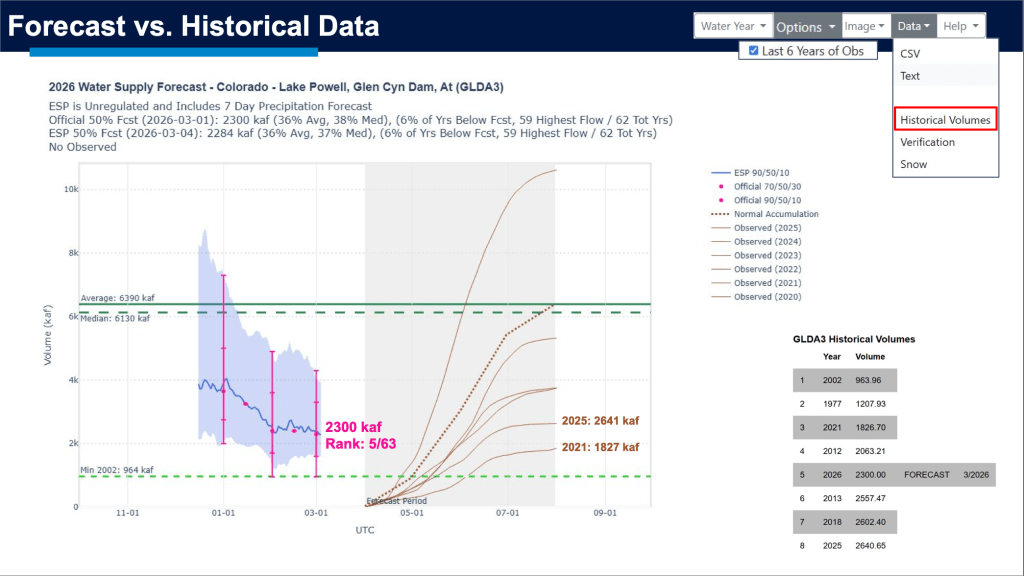Image resolution: width=1024 pixels, height=576 pixels.
Task: Open Verification from the Data menu
Action: (x=927, y=142)
